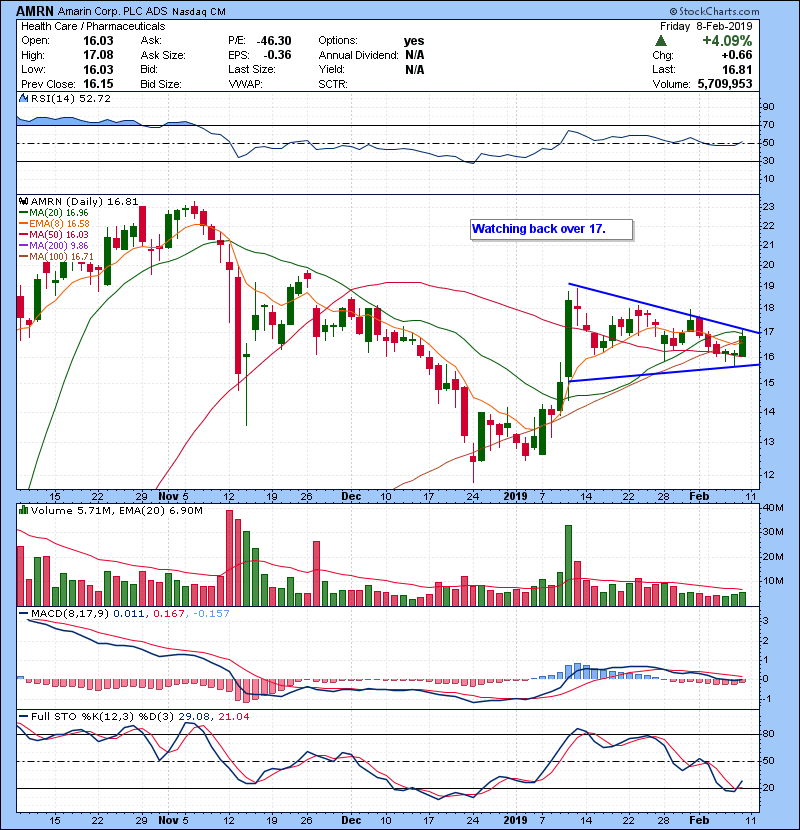Click the 'RSI(14) 52.72' indicator label

(x=71, y=98)
